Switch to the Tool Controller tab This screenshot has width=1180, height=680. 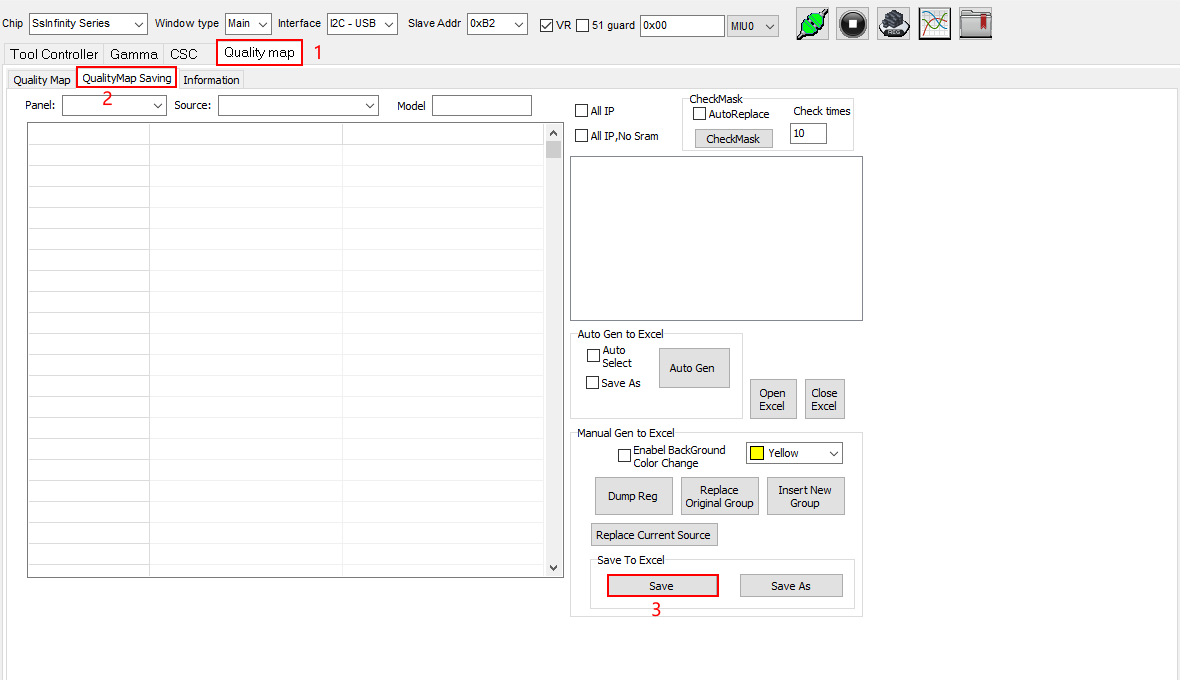pos(54,54)
